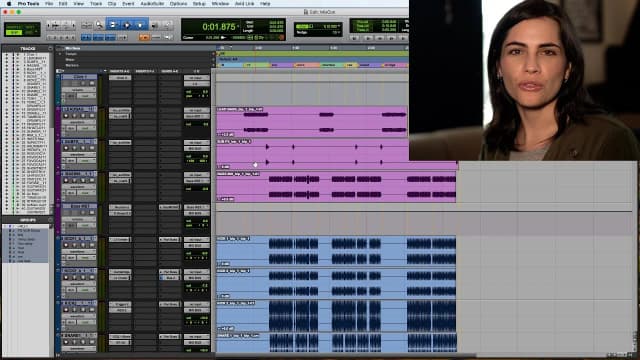Click first insert slot on first purple track
This screenshot has width=640, height=360.
click(x=120, y=110)
